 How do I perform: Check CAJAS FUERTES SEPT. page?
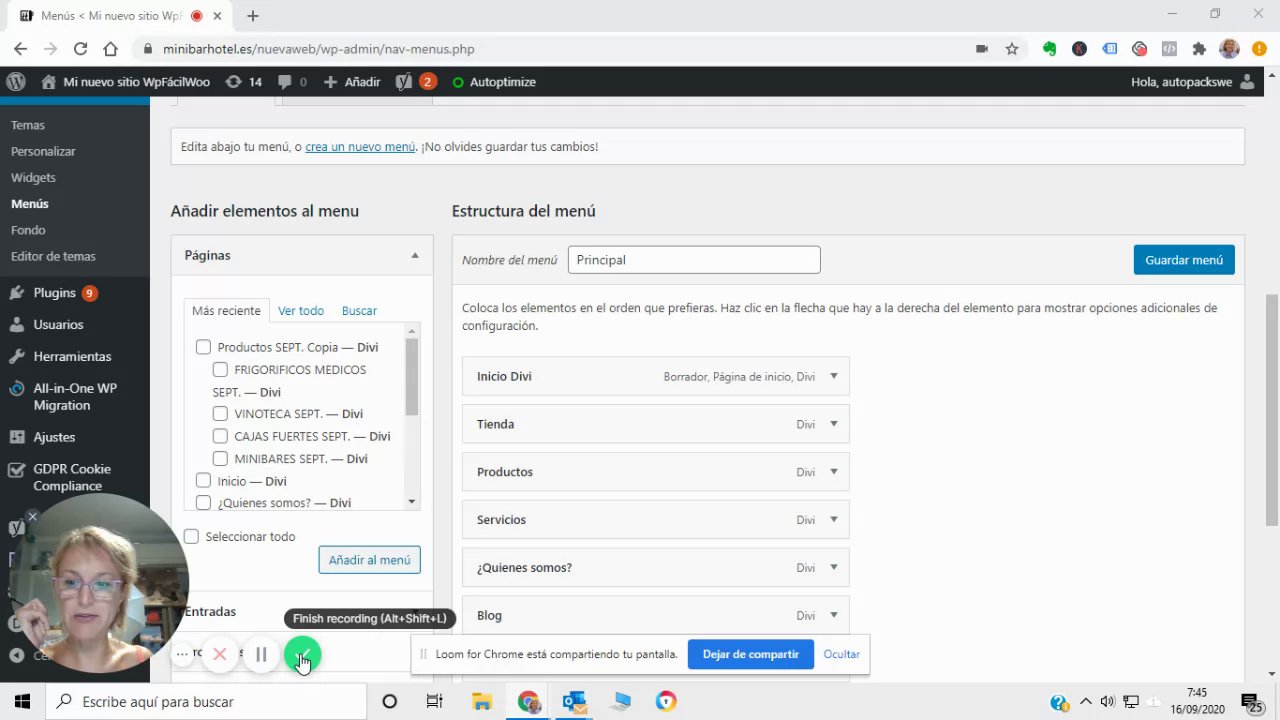click(220, 436)
